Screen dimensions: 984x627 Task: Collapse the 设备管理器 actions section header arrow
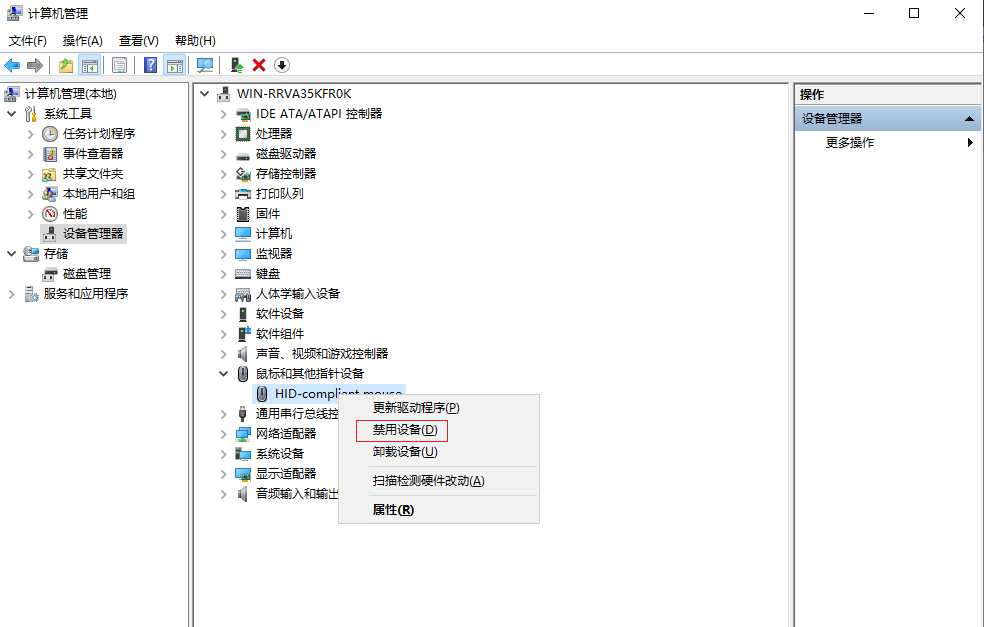coord(968,119)
